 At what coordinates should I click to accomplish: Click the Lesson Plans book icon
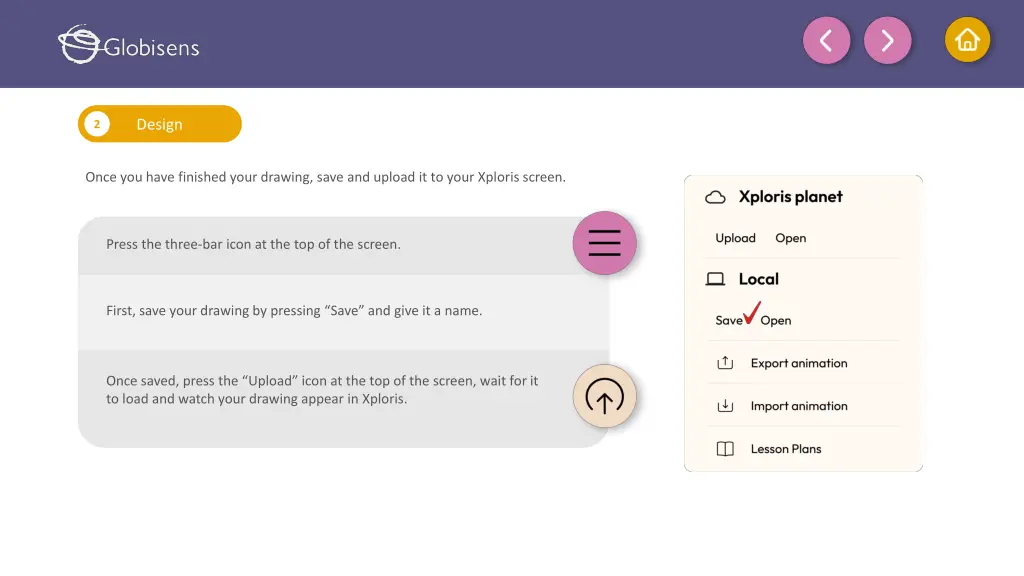[x=725, y=449]
